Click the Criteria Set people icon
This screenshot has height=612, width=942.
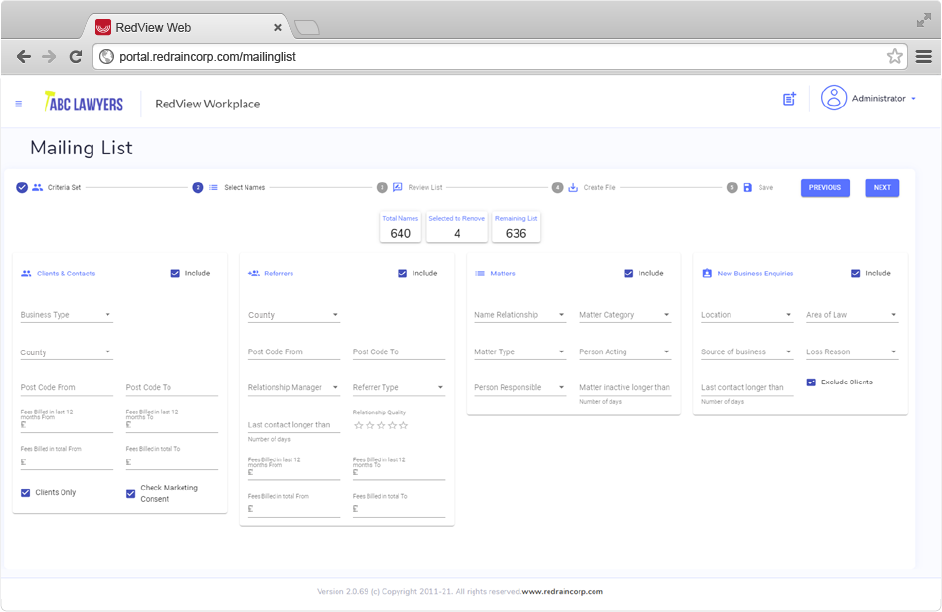pos(37,187)
